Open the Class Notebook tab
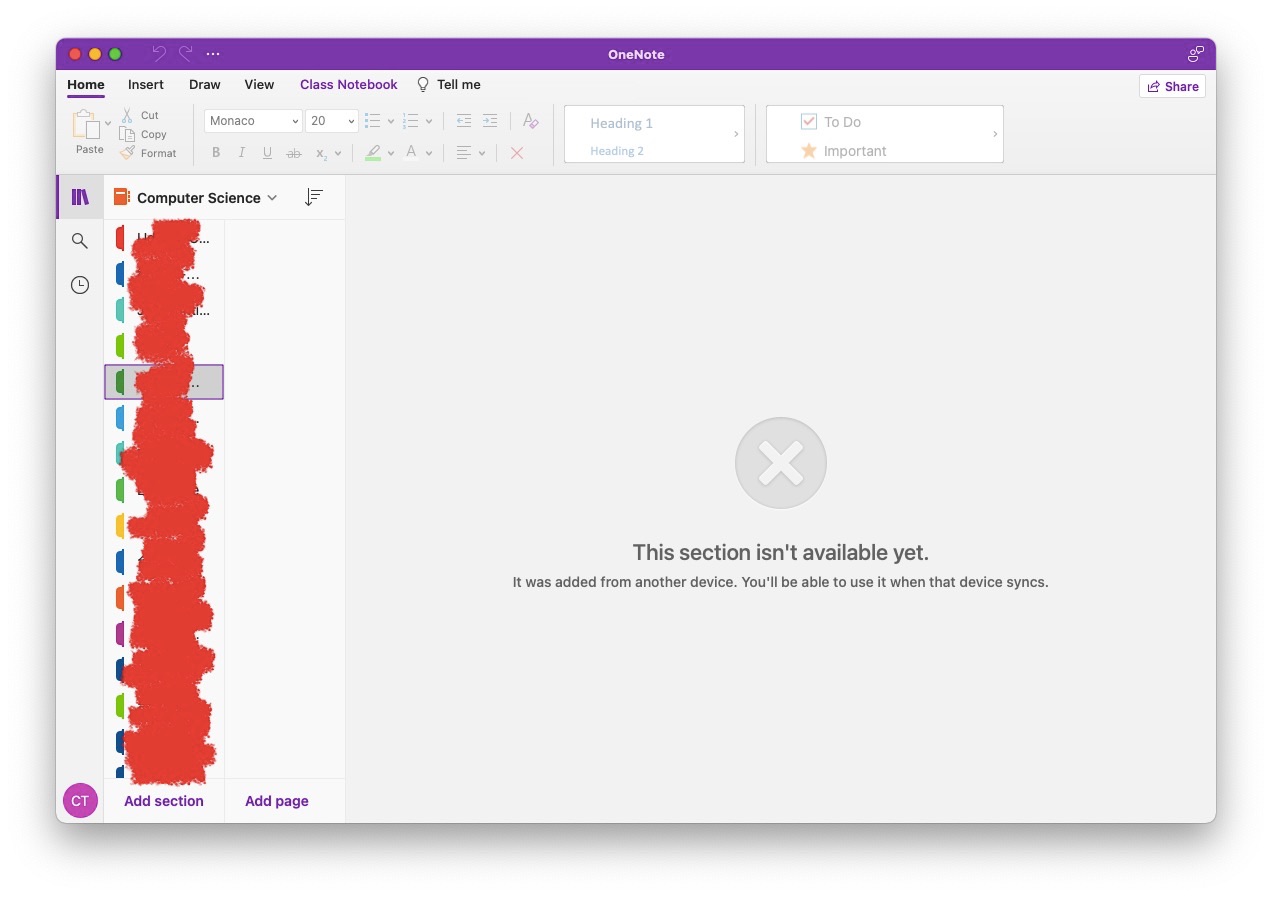The height and width of the screenshot is (897, 1272). pyautogui.click(x=349, y=85)
